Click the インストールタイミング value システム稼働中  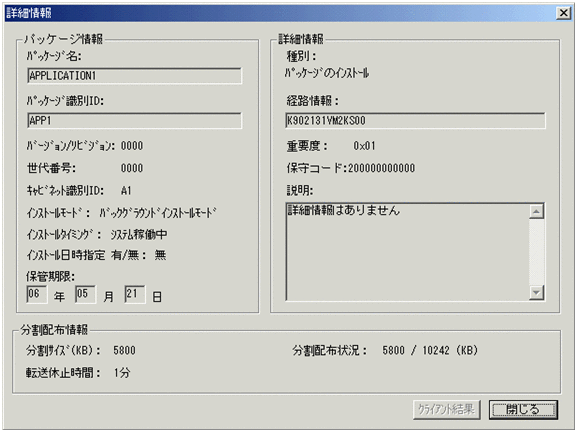139,234
